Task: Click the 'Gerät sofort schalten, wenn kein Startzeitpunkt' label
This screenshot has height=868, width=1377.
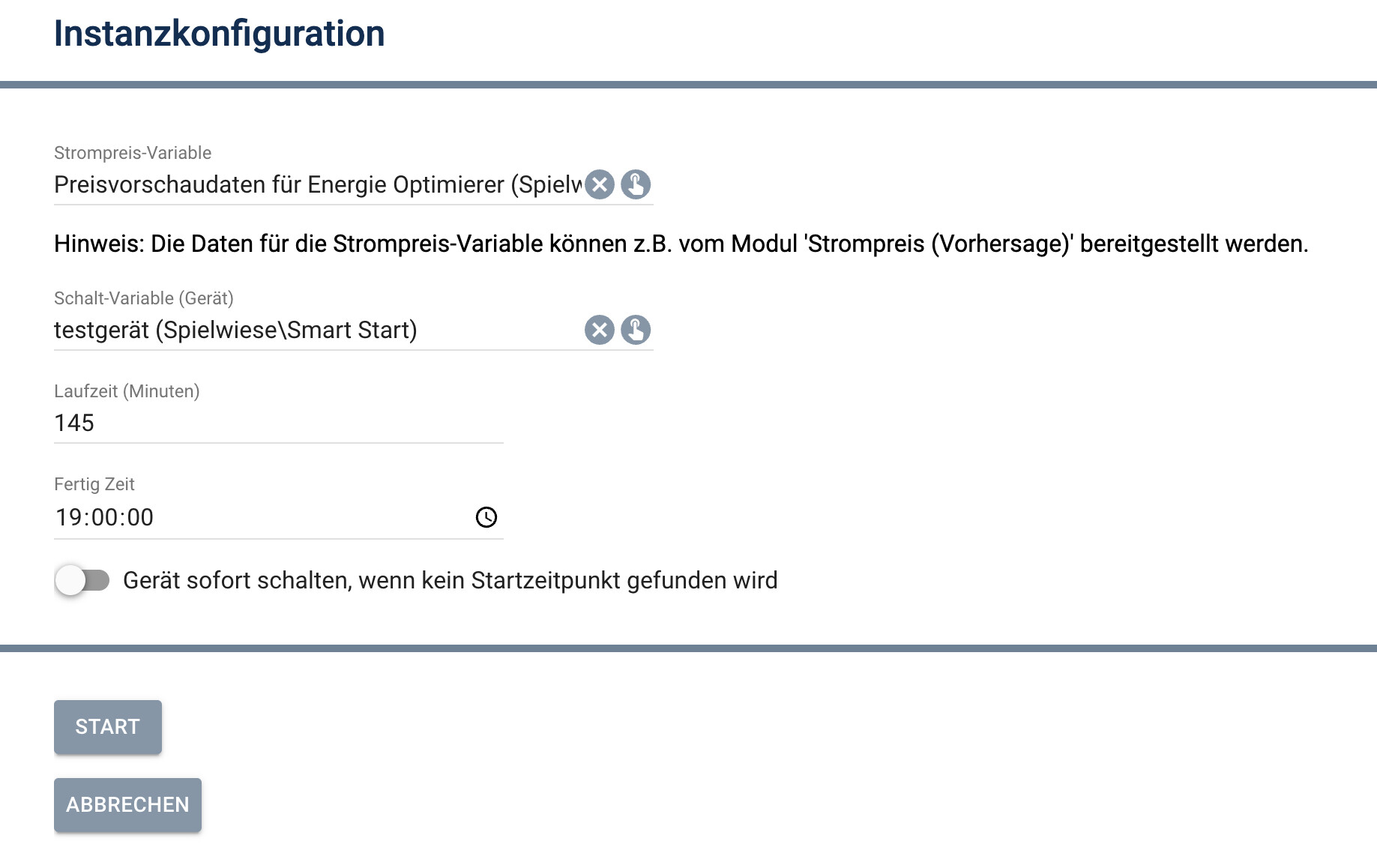Action: click(x=451, y=580)
